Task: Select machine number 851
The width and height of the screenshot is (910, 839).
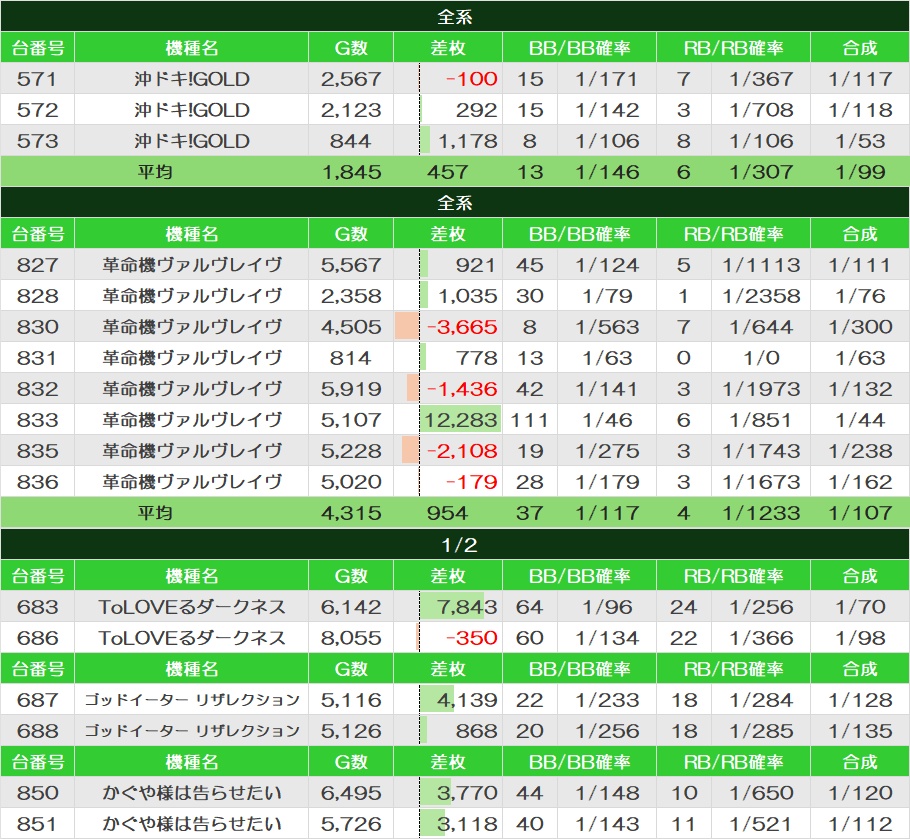Action: (37, 823)
